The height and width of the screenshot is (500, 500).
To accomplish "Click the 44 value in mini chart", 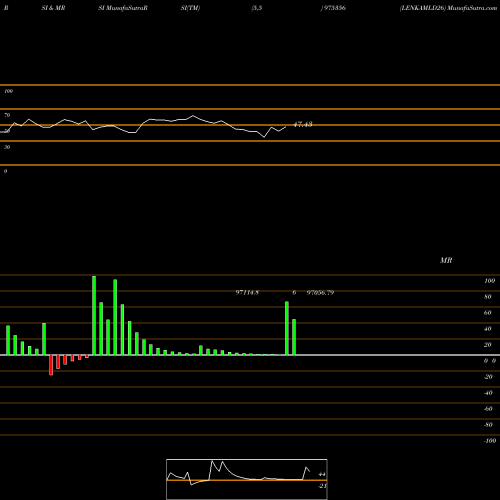I will pos(322,474).
